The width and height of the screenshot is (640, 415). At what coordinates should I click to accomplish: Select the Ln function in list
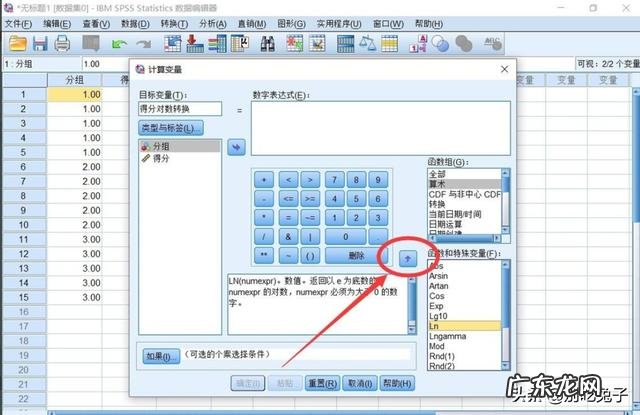point(464,326)
